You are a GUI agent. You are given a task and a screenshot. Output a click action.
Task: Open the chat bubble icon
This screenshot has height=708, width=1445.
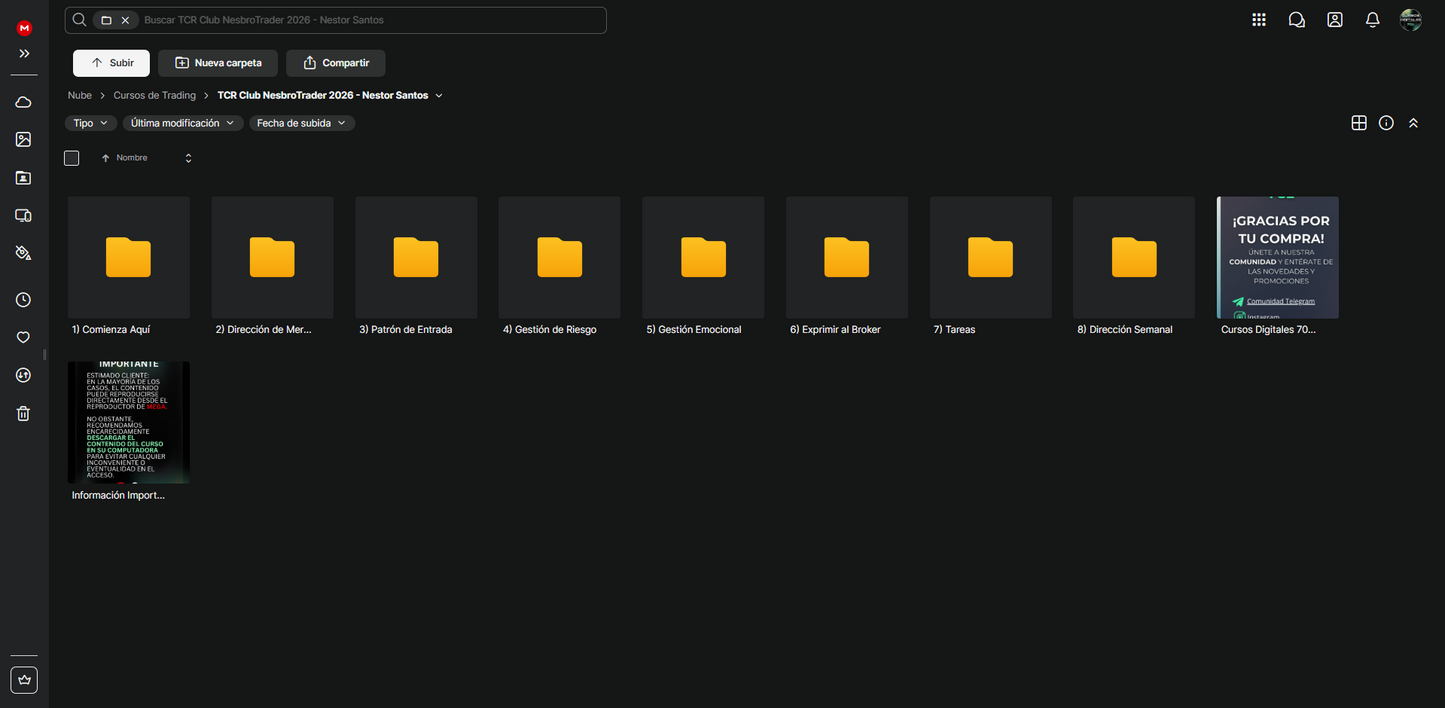[x=1296, y=20]
